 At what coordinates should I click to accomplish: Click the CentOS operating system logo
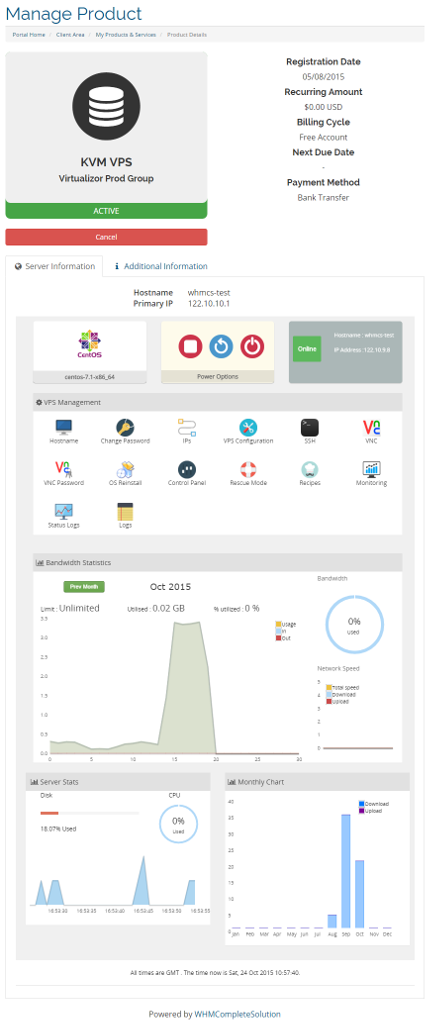point(90,345)
